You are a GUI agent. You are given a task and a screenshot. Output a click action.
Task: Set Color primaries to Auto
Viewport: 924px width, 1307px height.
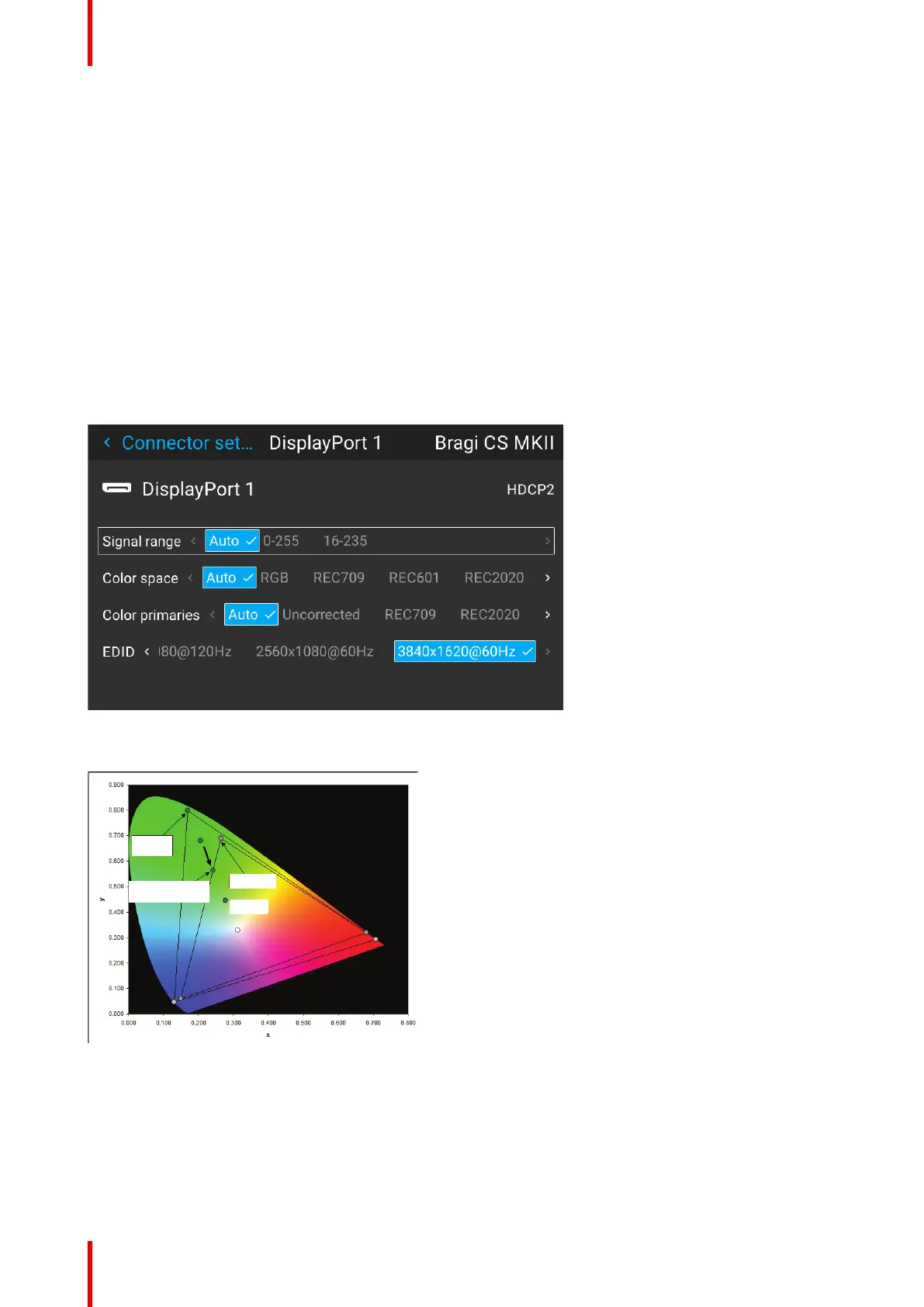click(x=251, y=615)
